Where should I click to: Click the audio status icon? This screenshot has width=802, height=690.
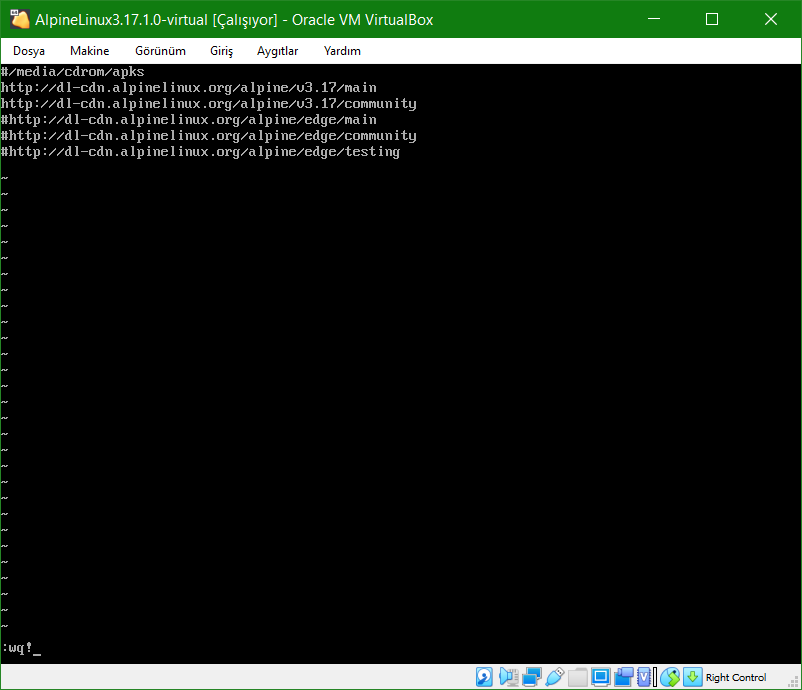(508, 677)
